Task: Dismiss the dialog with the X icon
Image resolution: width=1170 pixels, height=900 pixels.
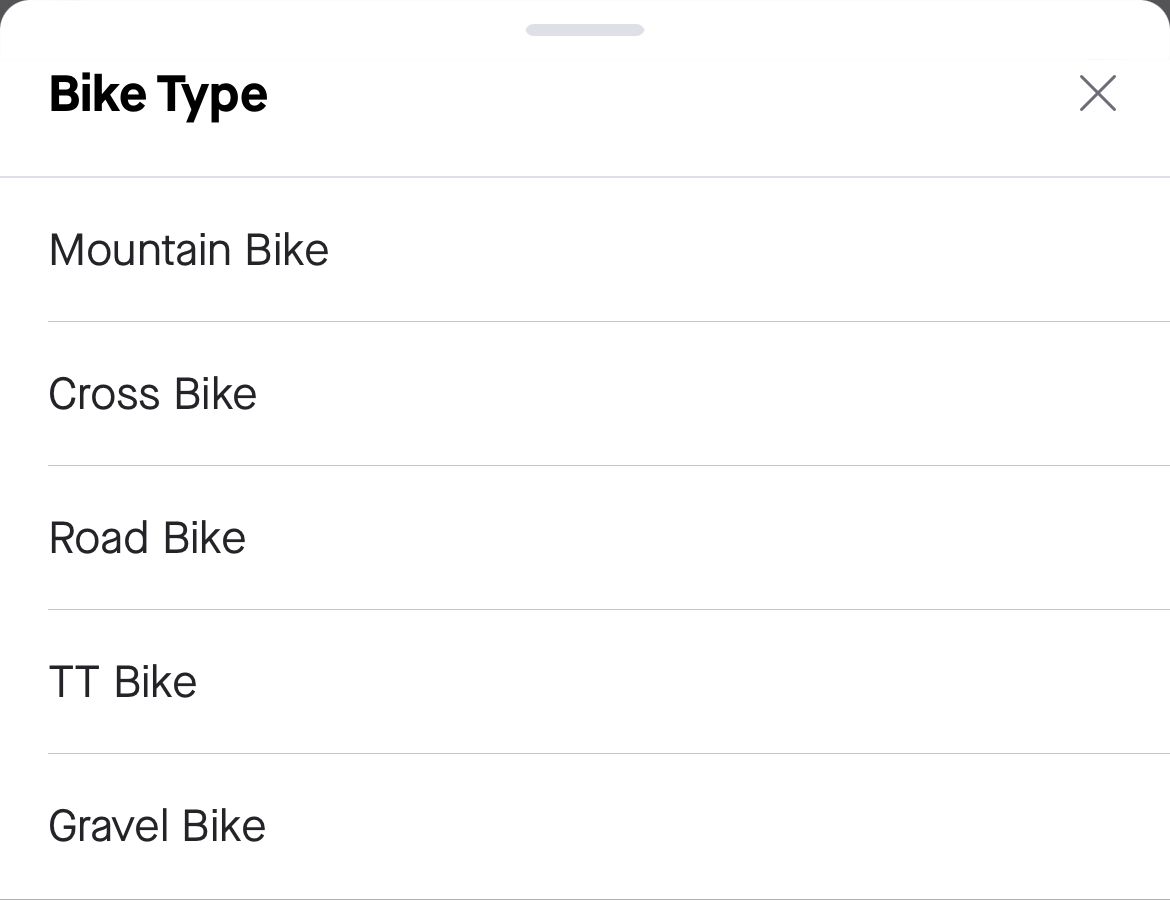Action: pos(1097,94)
